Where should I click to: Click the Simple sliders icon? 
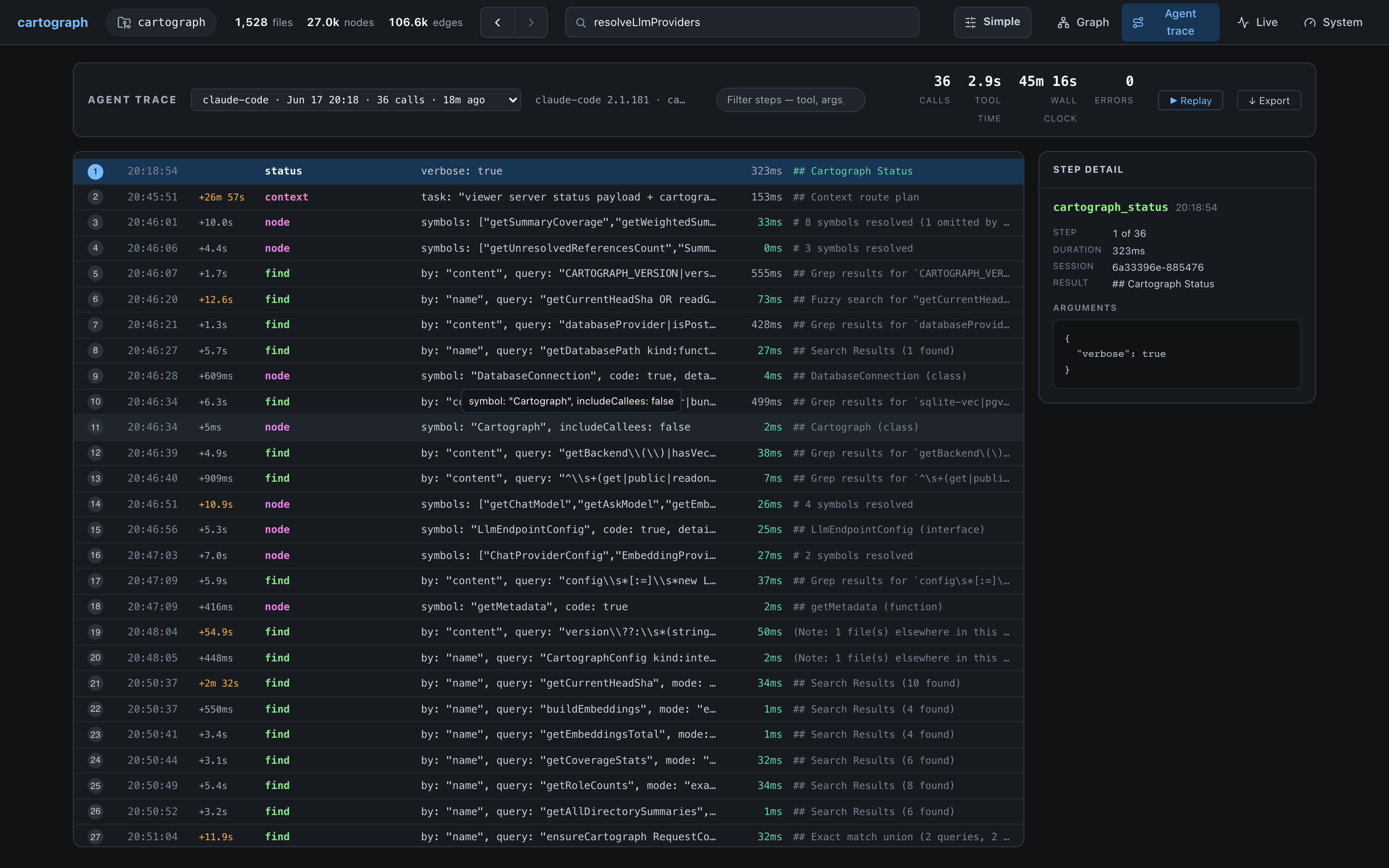[x=971, y=23]
